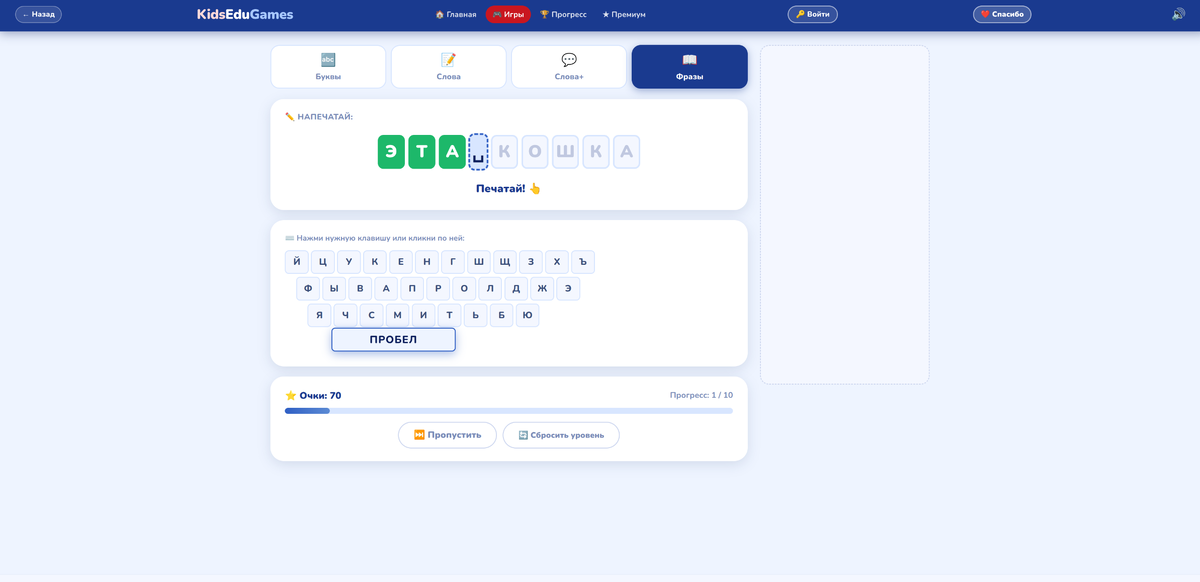This screenshot has width=1200, height=582.
Task: Tap the Г key on keyboard
Action: tap(453, 262)
